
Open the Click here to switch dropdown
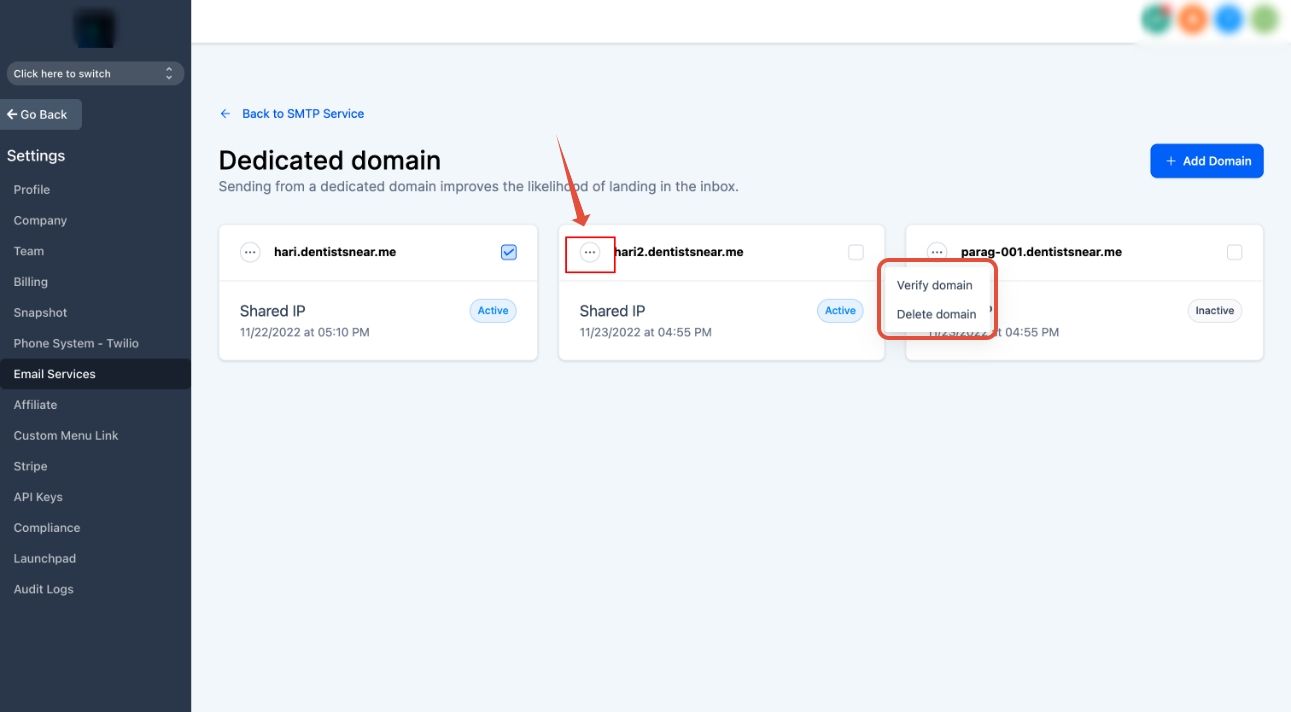[95, 73]
